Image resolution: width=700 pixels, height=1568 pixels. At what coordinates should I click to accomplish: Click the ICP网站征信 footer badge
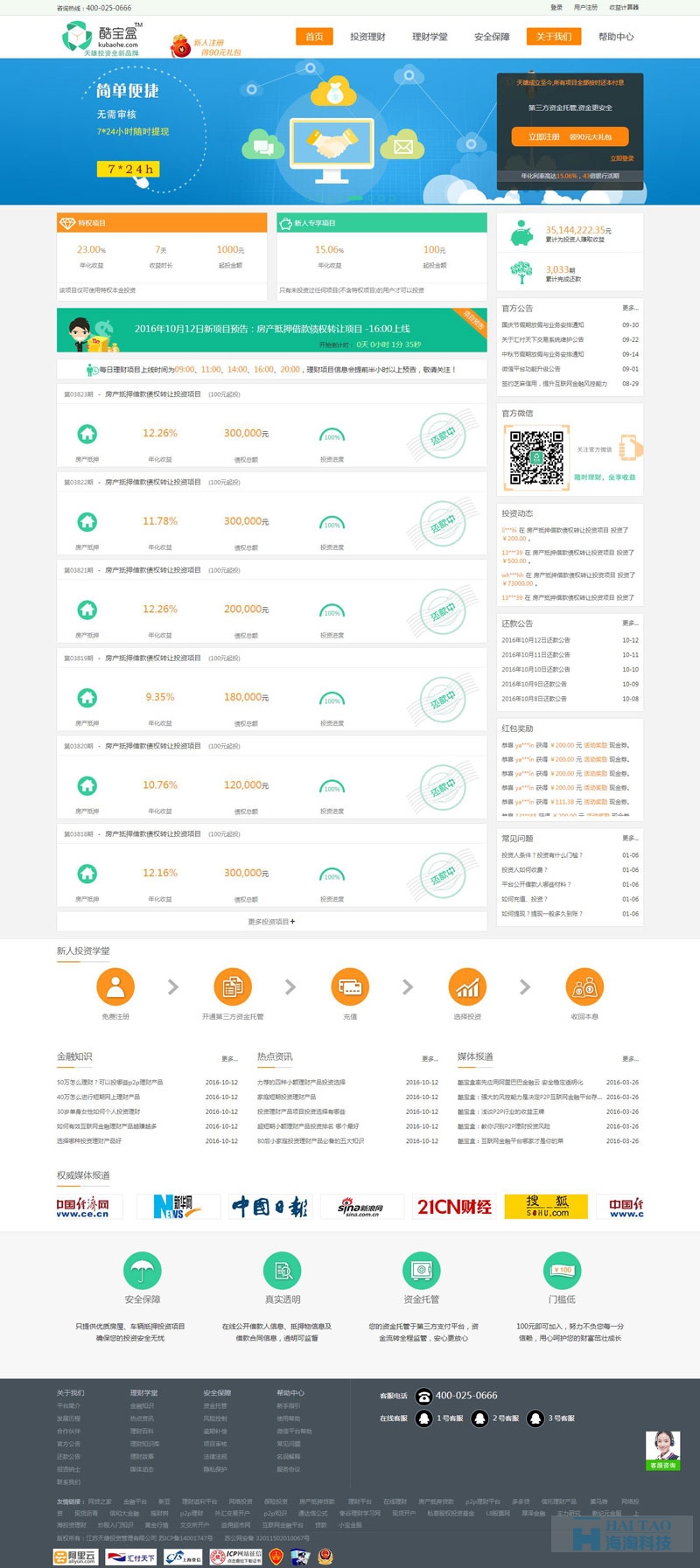236,1557
